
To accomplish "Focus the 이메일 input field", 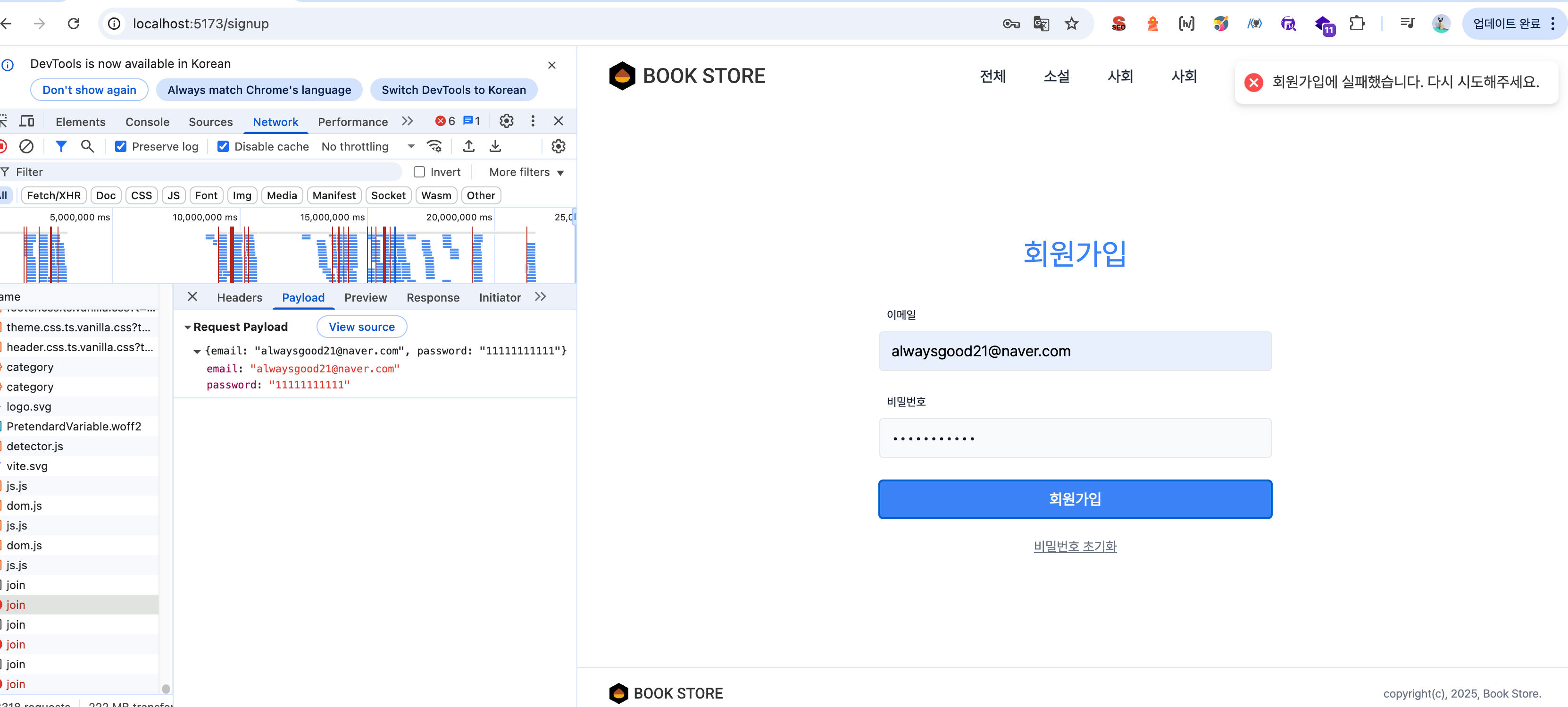I will coord(1075,351).
